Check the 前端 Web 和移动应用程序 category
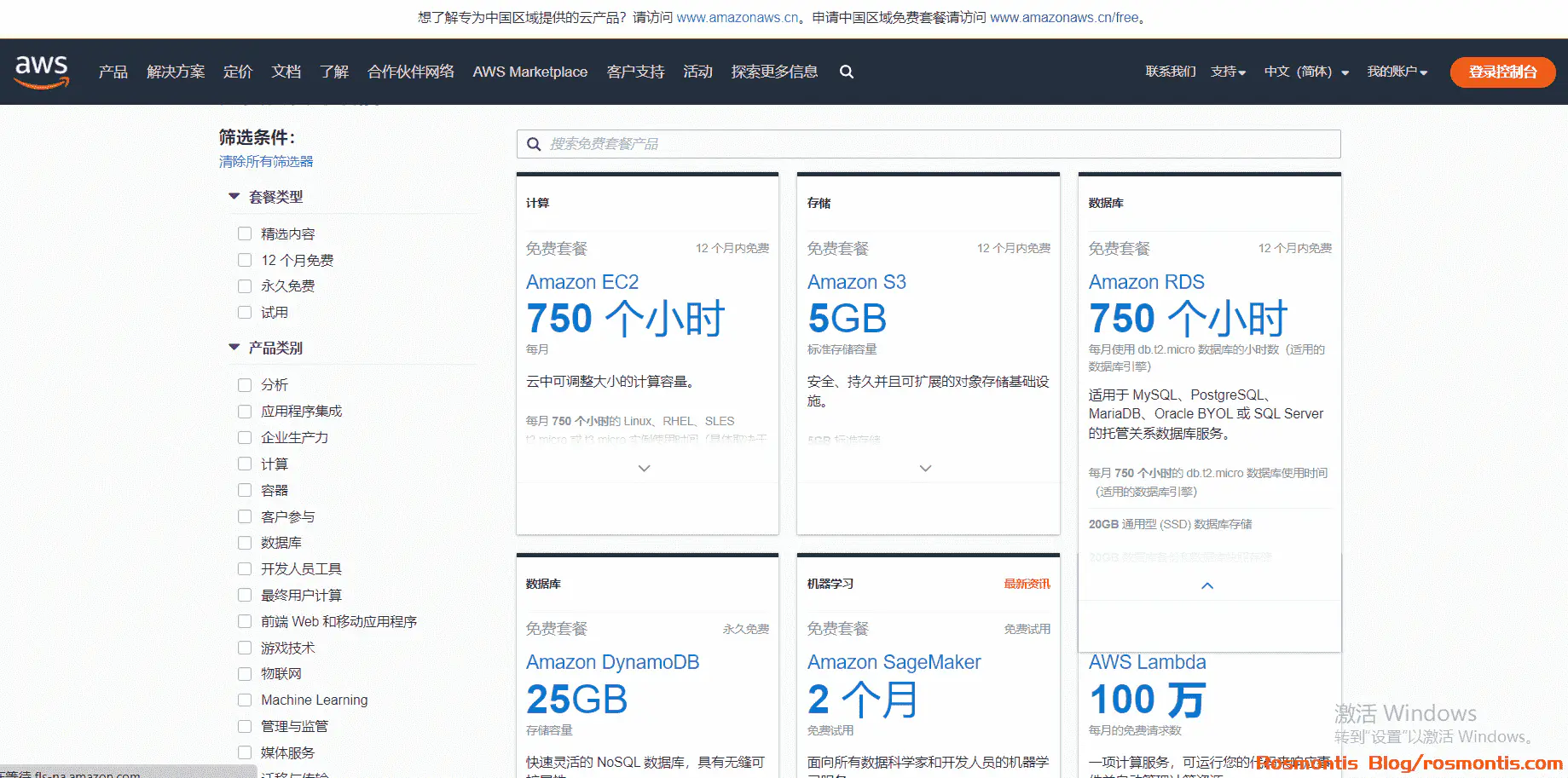The image size is (1568, 778). [245, 621]
